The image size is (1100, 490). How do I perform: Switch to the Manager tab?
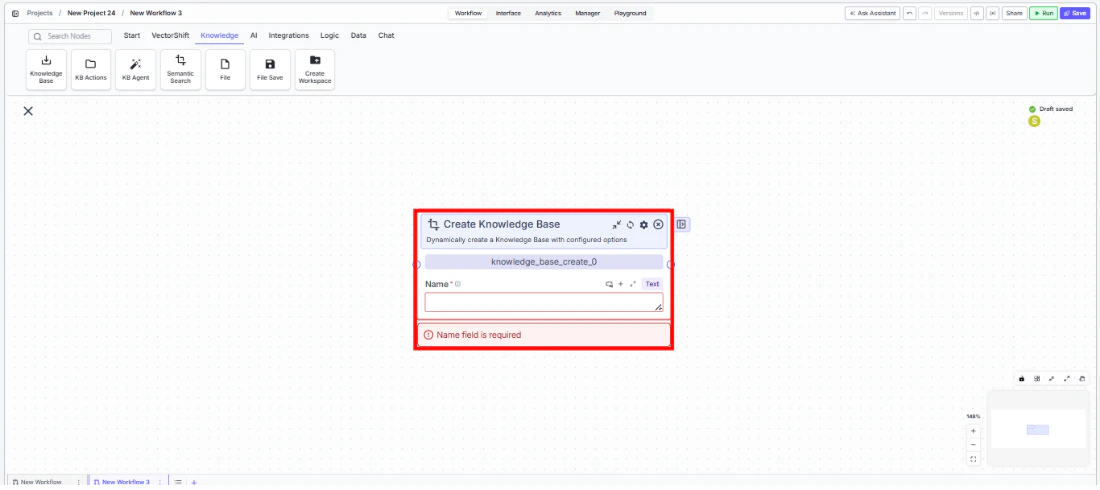(x=588, y=13)
